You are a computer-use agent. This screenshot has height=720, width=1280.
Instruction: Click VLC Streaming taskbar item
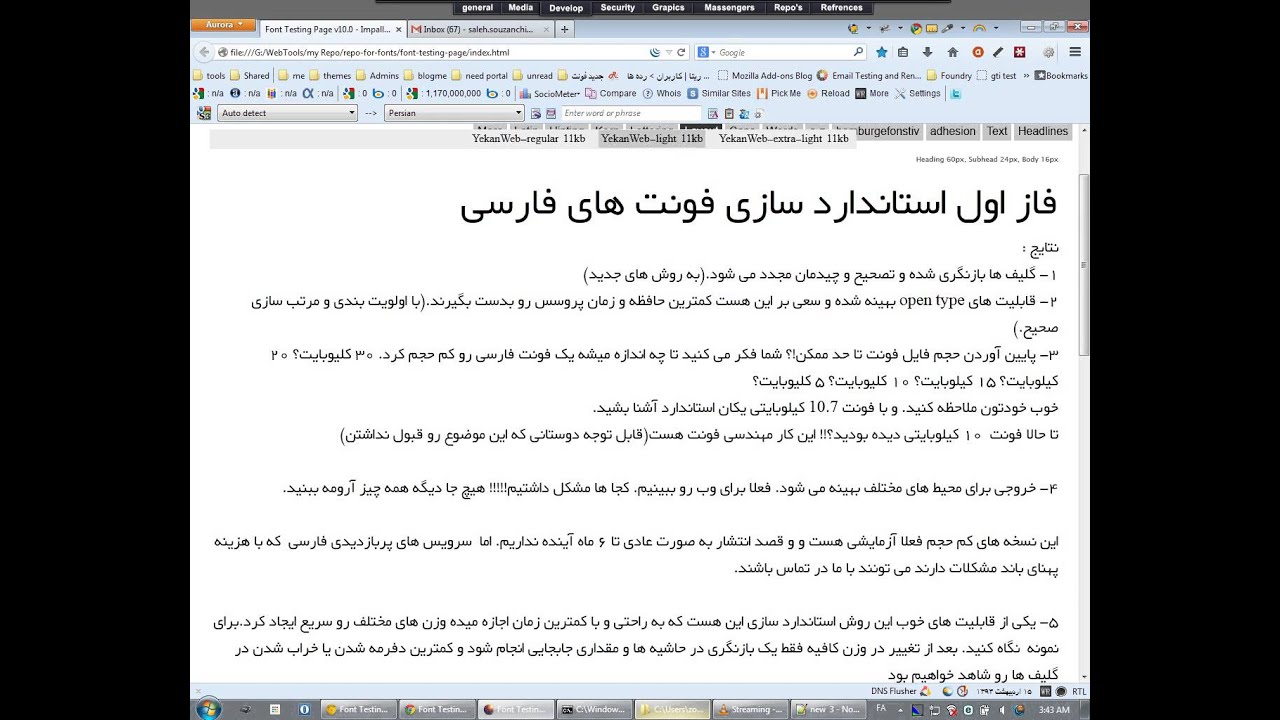(x=751, y=709)
